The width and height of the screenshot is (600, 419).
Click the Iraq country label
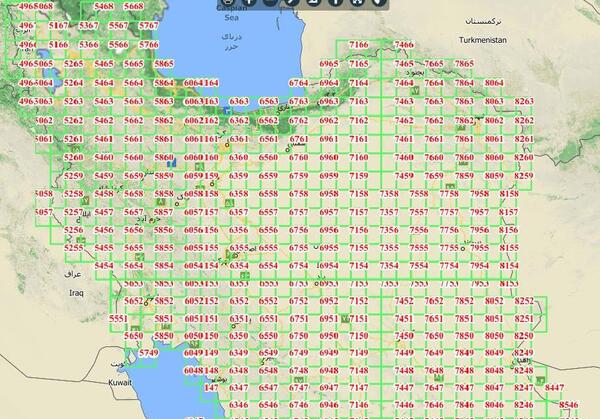coord(76,293)
